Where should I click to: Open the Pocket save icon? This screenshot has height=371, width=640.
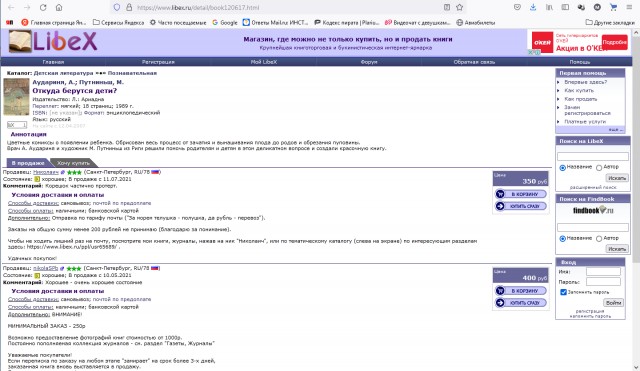[517, 7]
